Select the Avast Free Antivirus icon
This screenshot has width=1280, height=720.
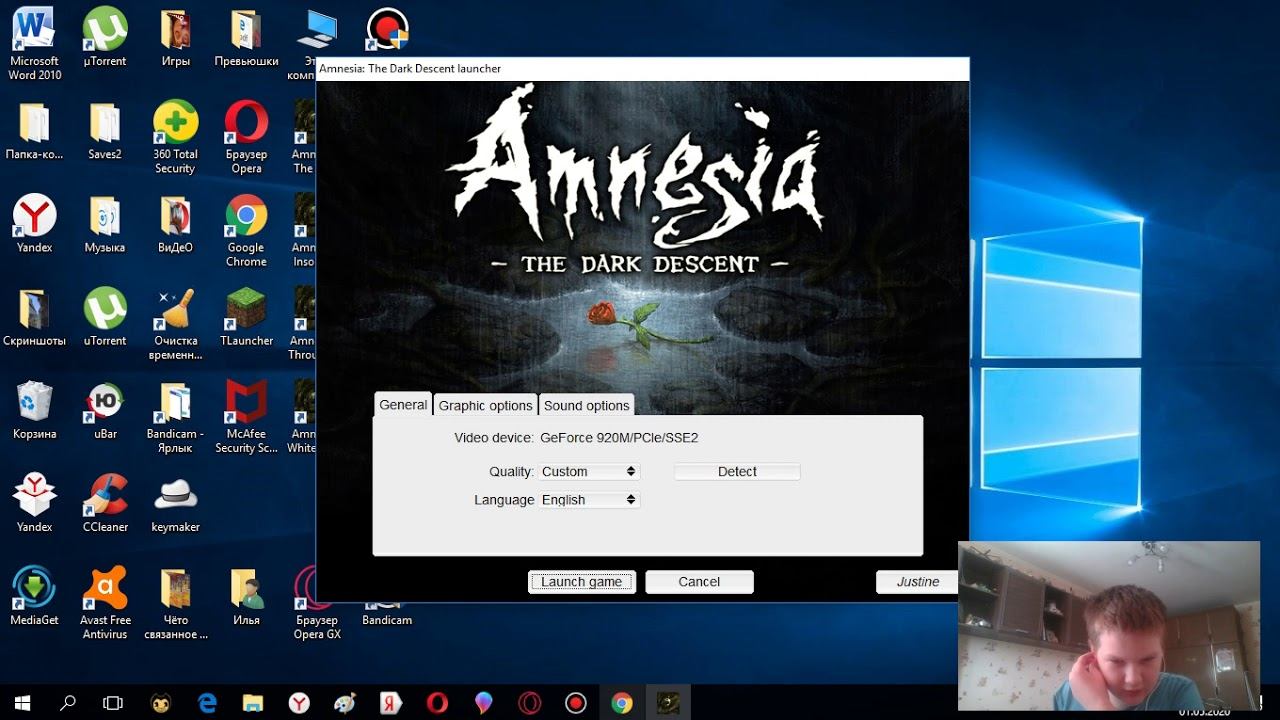[105, 603]
